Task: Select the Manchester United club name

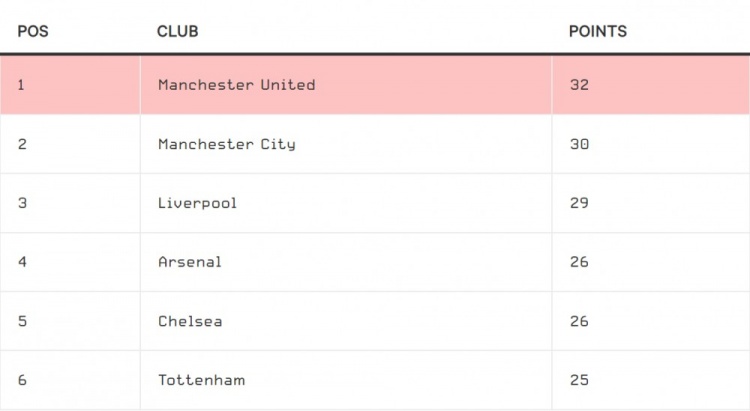Action: click(237, 85)
